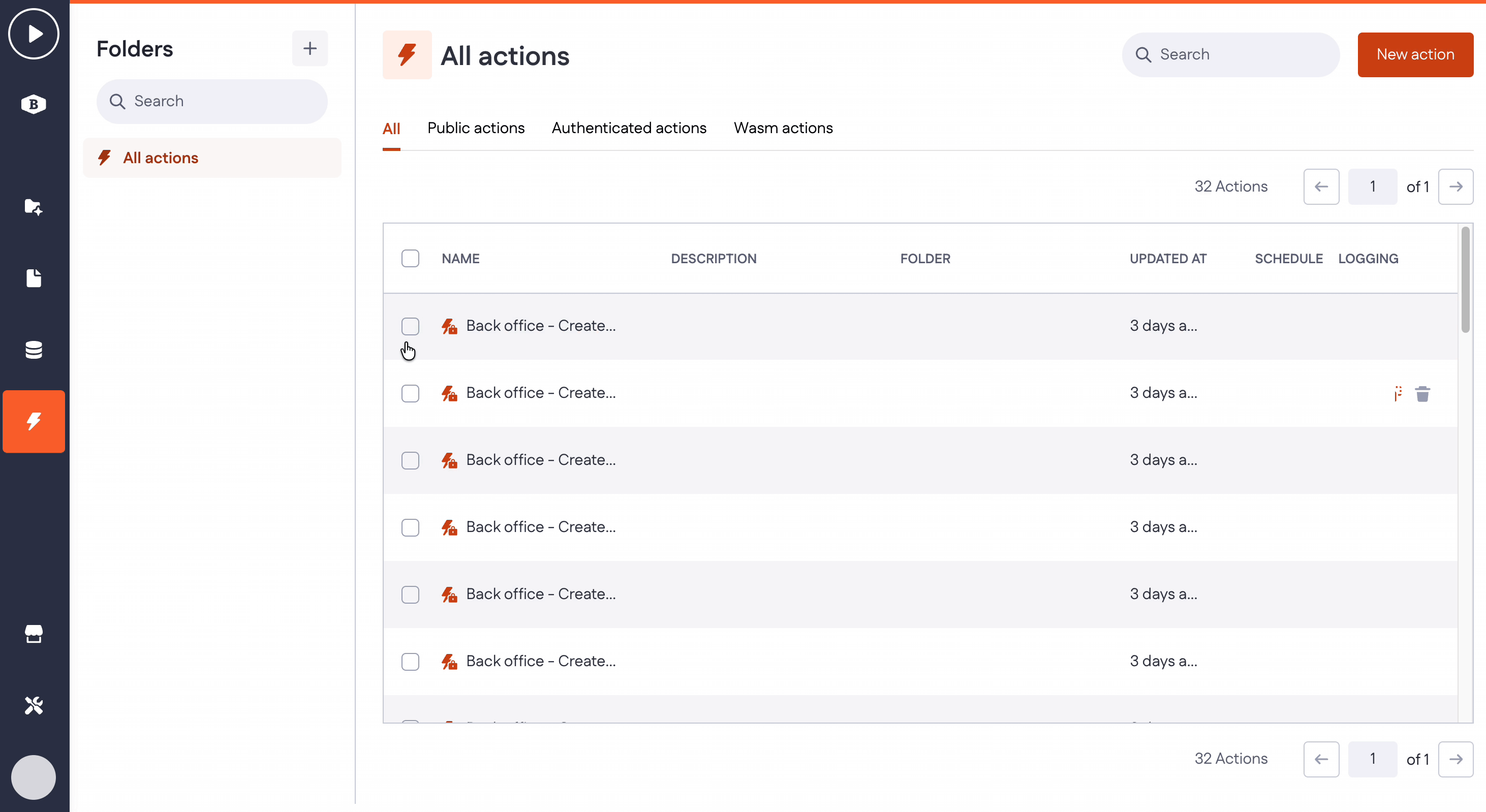
Task: Select All actions folder in sidebar
Action: [161, 158]
